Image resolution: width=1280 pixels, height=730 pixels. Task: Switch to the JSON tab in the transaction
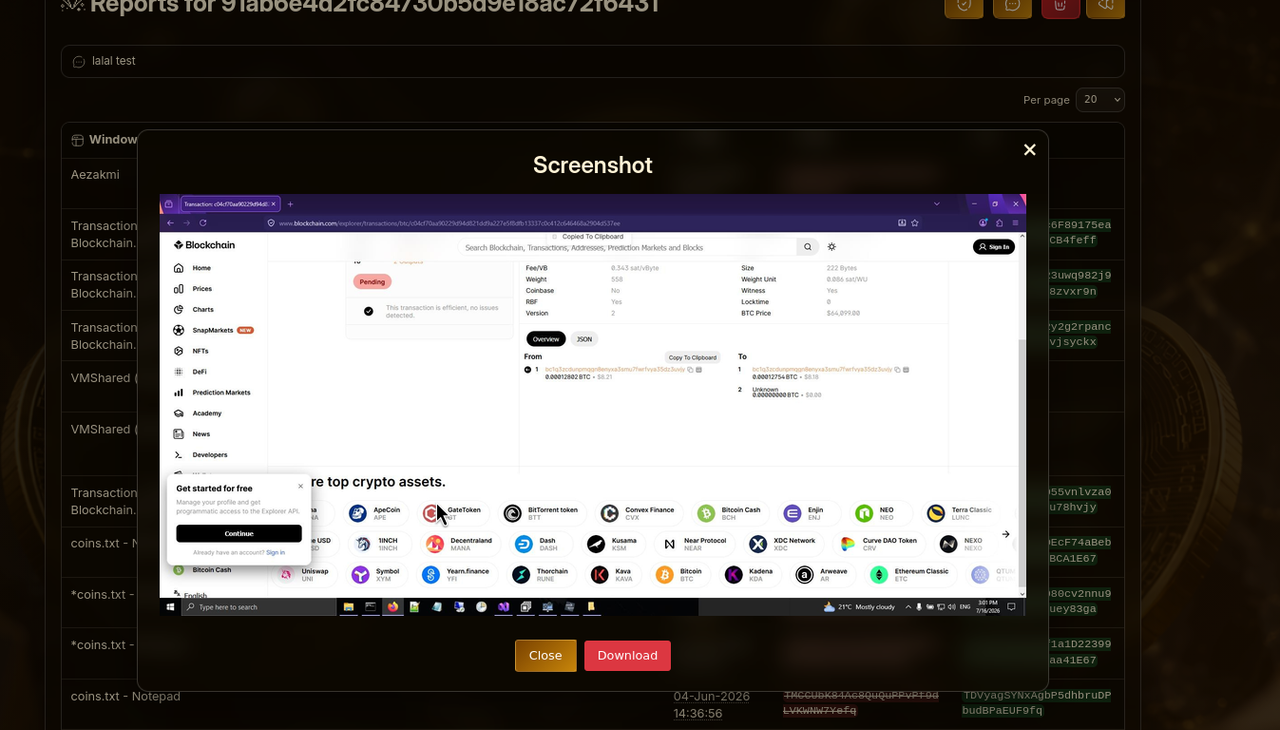click(584, 339)
